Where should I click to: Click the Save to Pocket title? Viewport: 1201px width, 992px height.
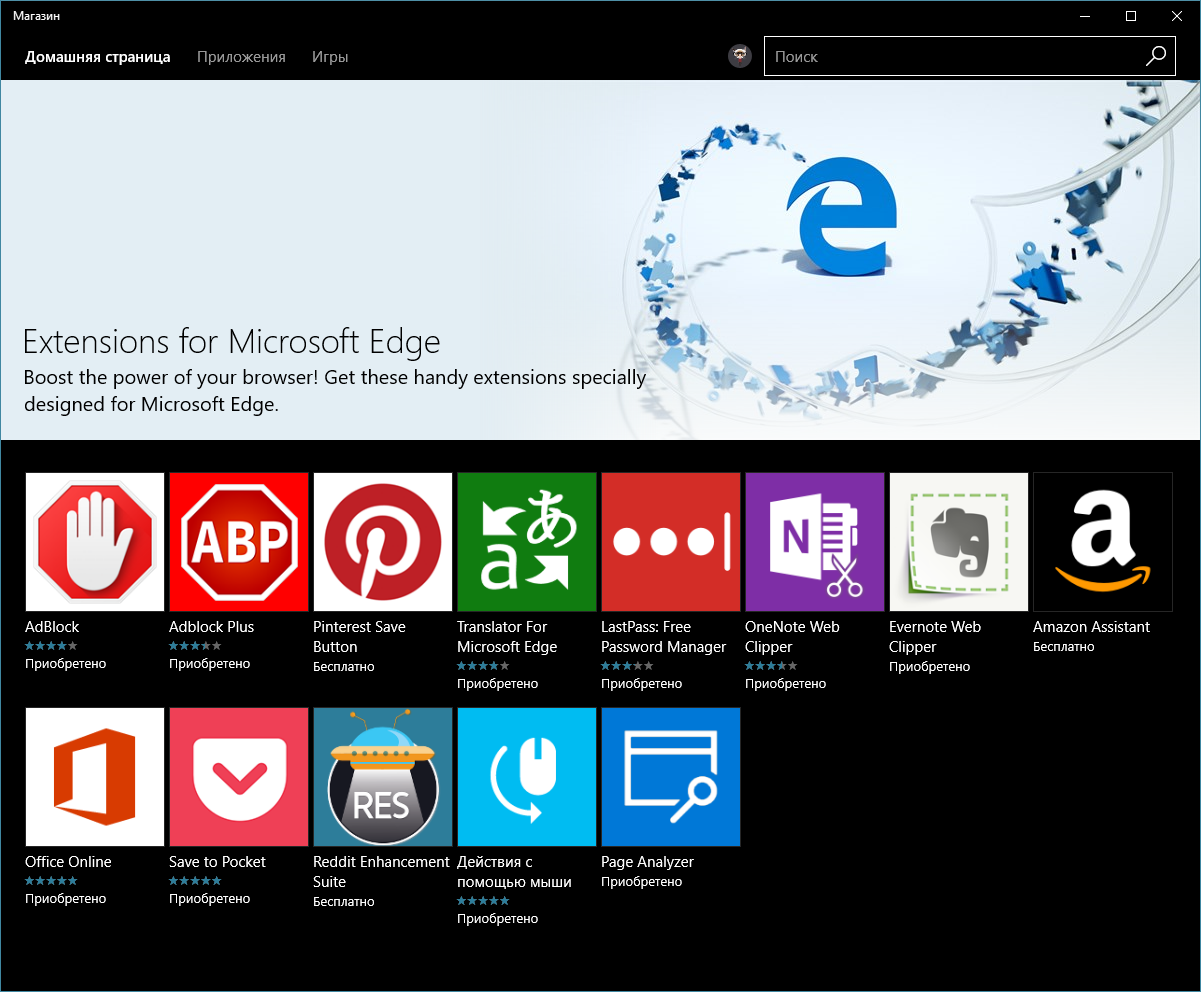(x=218, y=862)
